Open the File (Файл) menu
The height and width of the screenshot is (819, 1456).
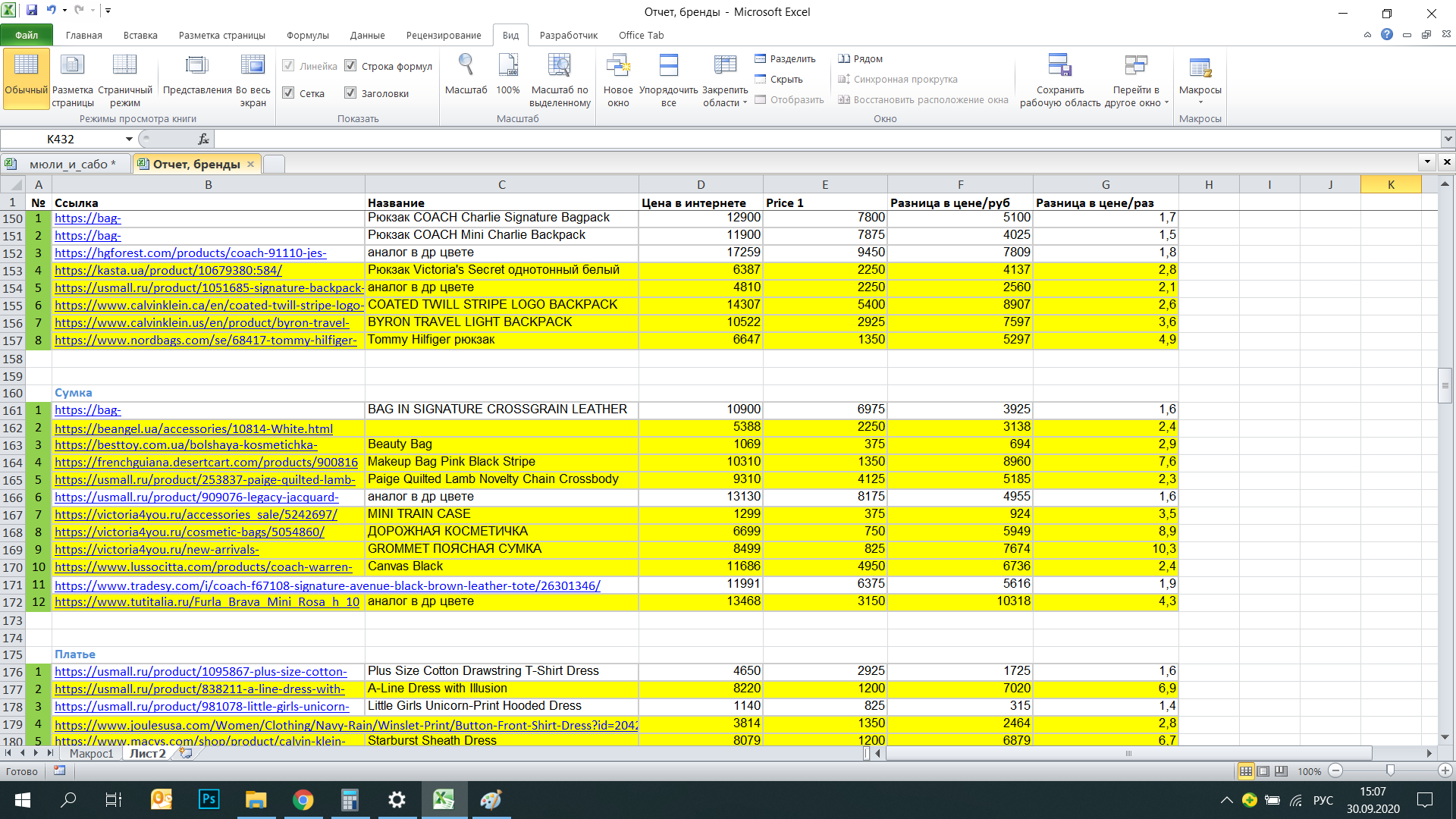[27, 35]
